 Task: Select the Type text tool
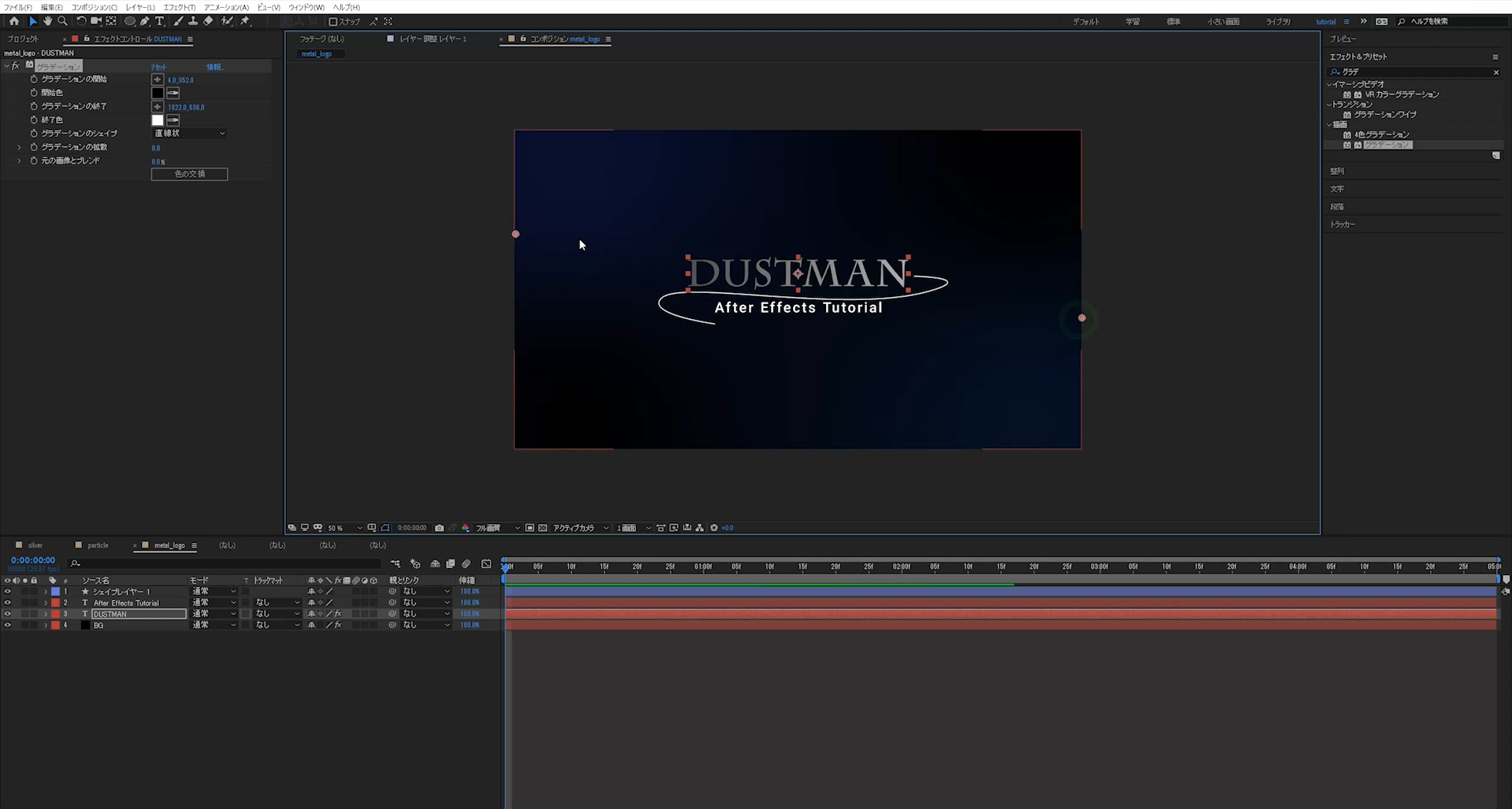[160, 21]
